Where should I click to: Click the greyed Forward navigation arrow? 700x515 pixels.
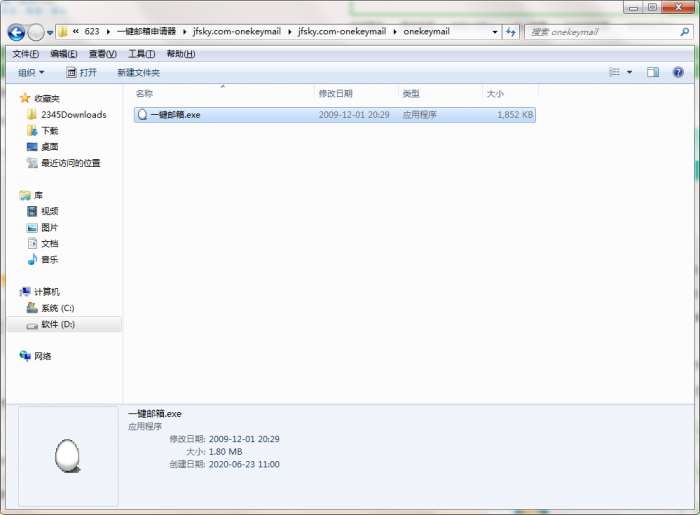(x=36, y=32)
